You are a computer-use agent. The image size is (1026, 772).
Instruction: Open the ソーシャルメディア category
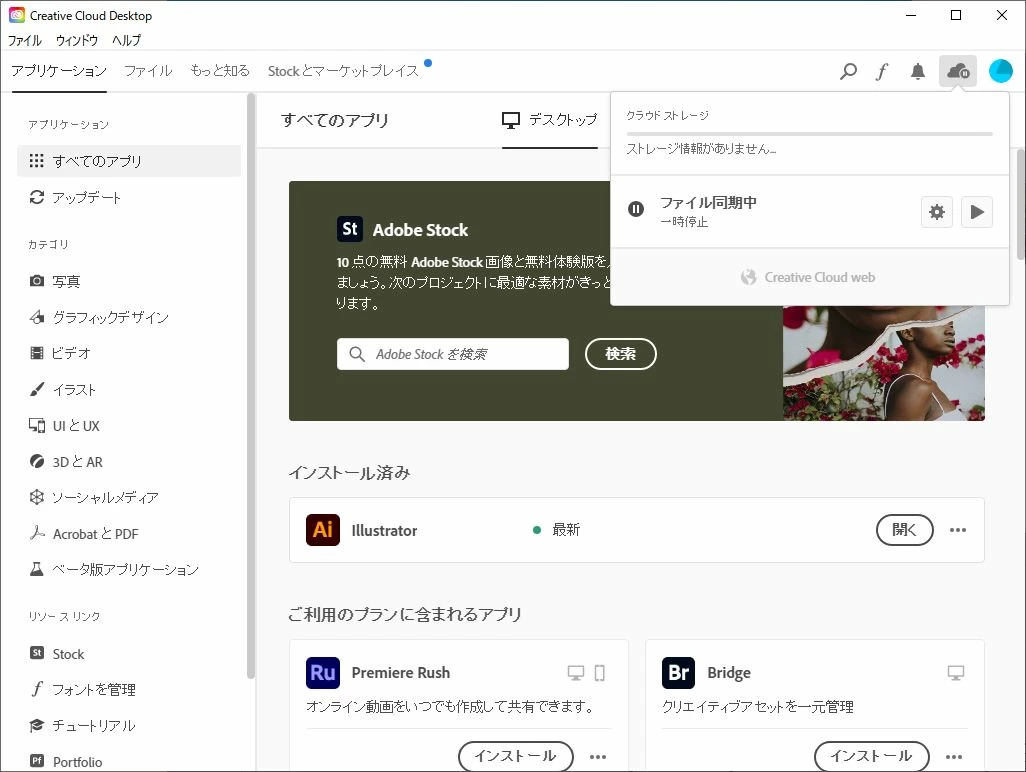click(129, 498)
